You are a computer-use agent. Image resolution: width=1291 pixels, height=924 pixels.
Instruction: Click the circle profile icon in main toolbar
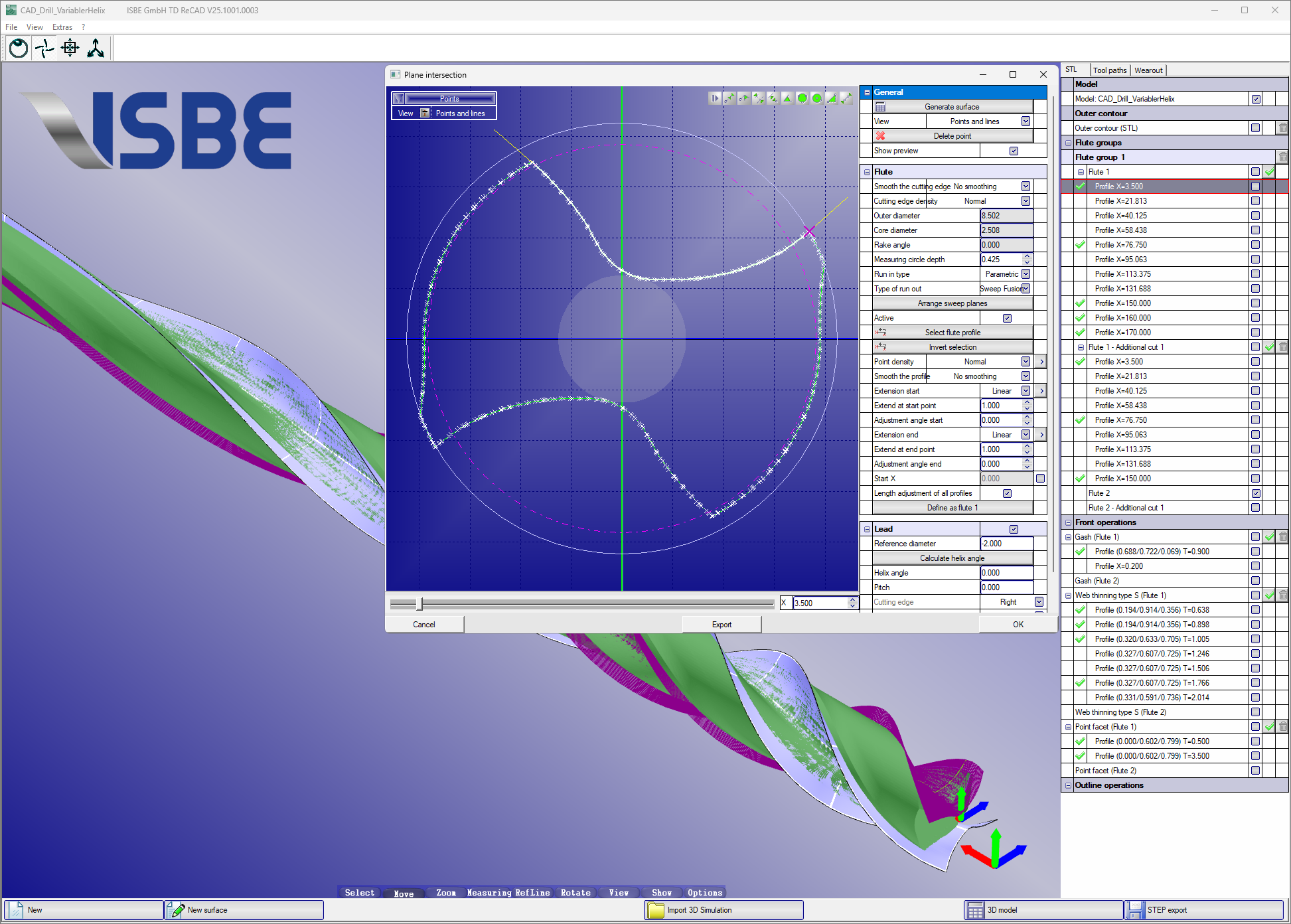[19, 48]
